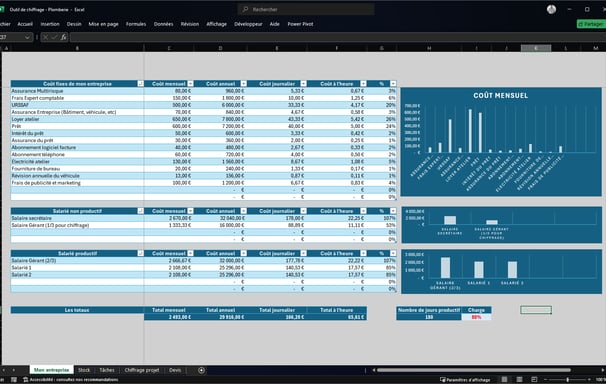Open the Formules ribbon tab
The width and height of the screenshot is (606, 384).
[x=136, y=24]
